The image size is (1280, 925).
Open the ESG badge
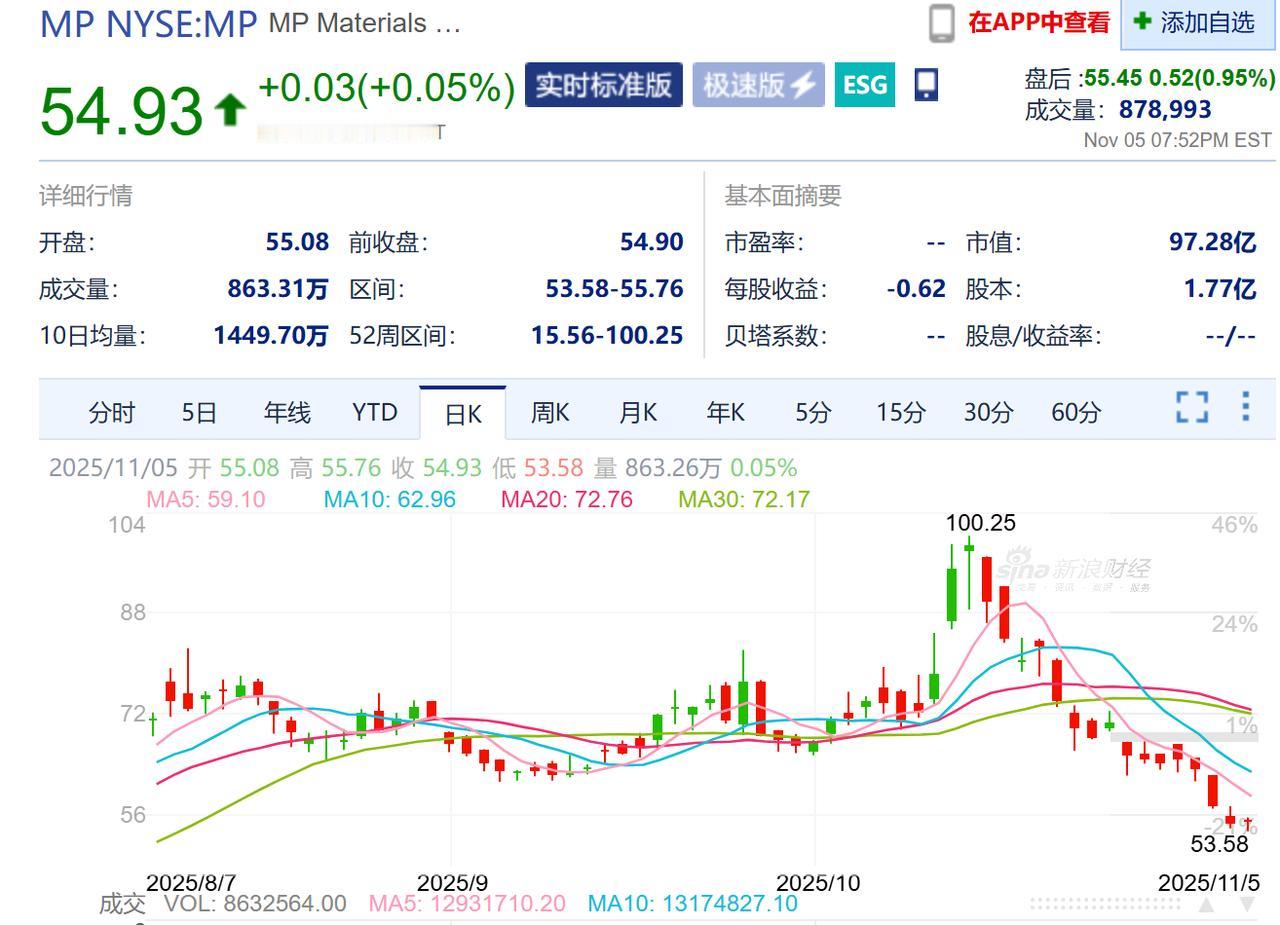tap(864, 86)
